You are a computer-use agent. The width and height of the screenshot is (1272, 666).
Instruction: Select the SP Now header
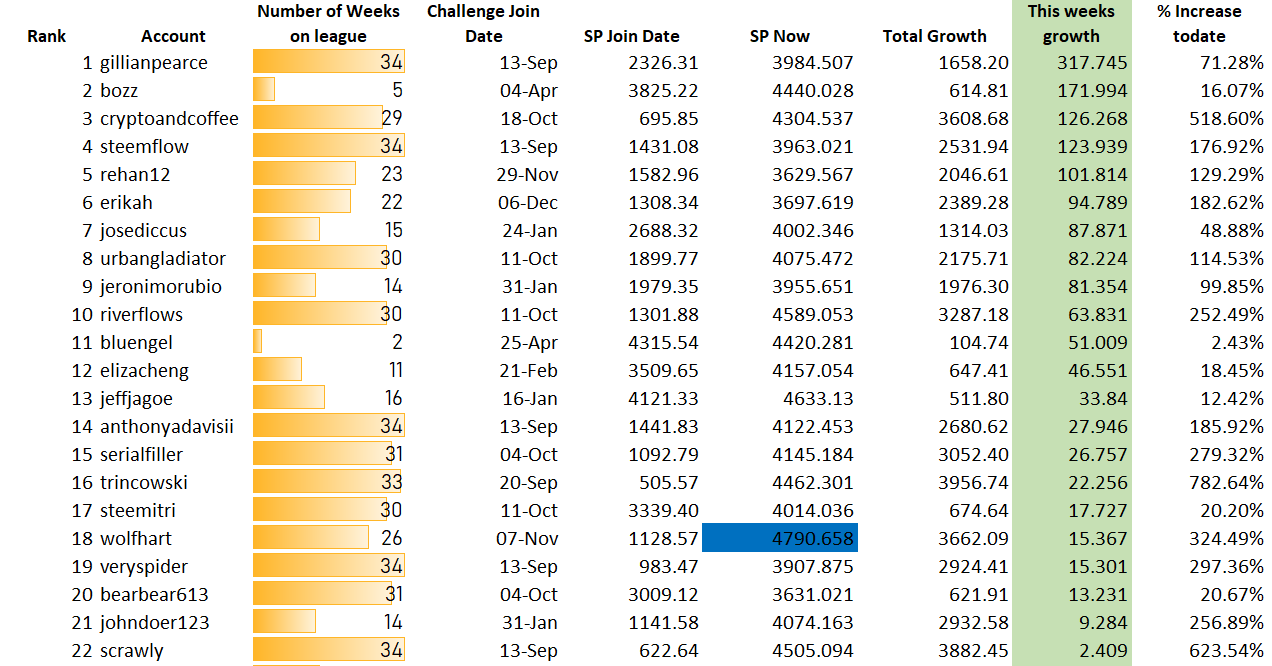(x=780, y=36)
